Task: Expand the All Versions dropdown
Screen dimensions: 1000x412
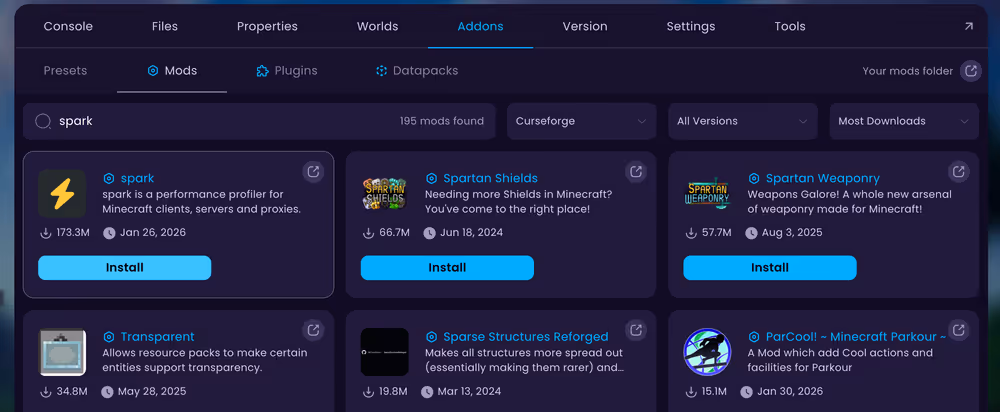Action: 742,121
